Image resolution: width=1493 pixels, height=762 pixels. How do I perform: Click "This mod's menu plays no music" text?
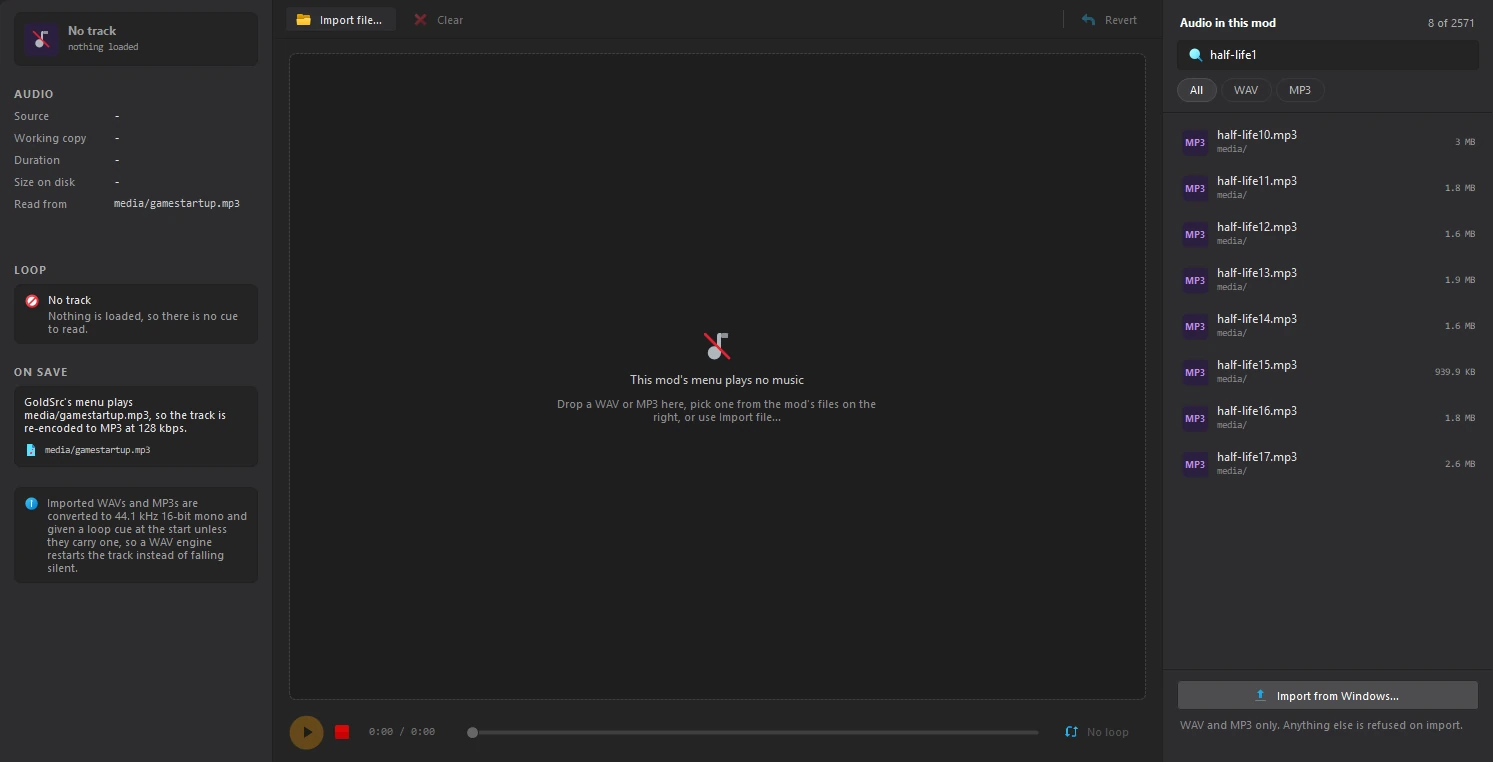pos(717,380)
